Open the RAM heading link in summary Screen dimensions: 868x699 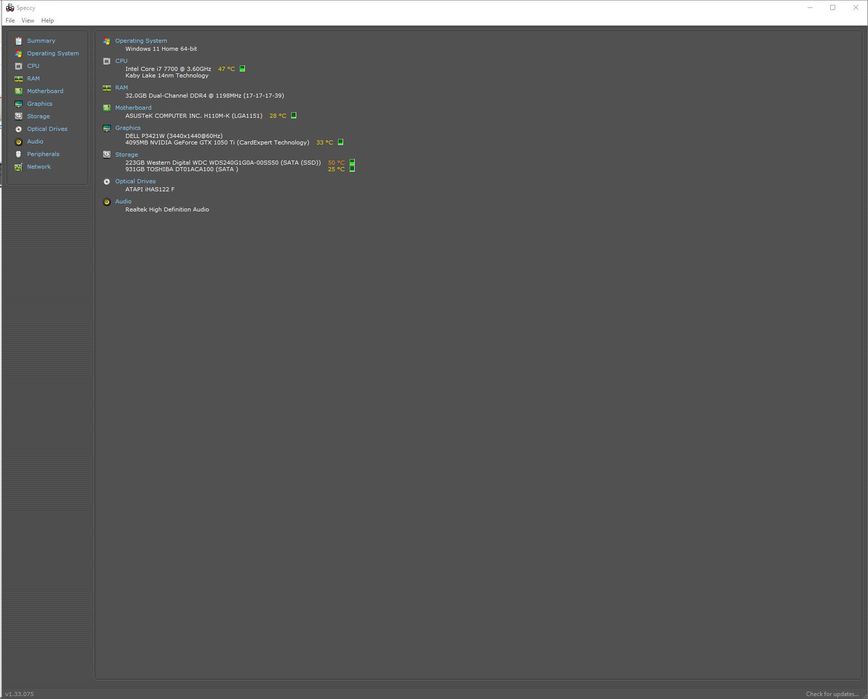(121, 87)
